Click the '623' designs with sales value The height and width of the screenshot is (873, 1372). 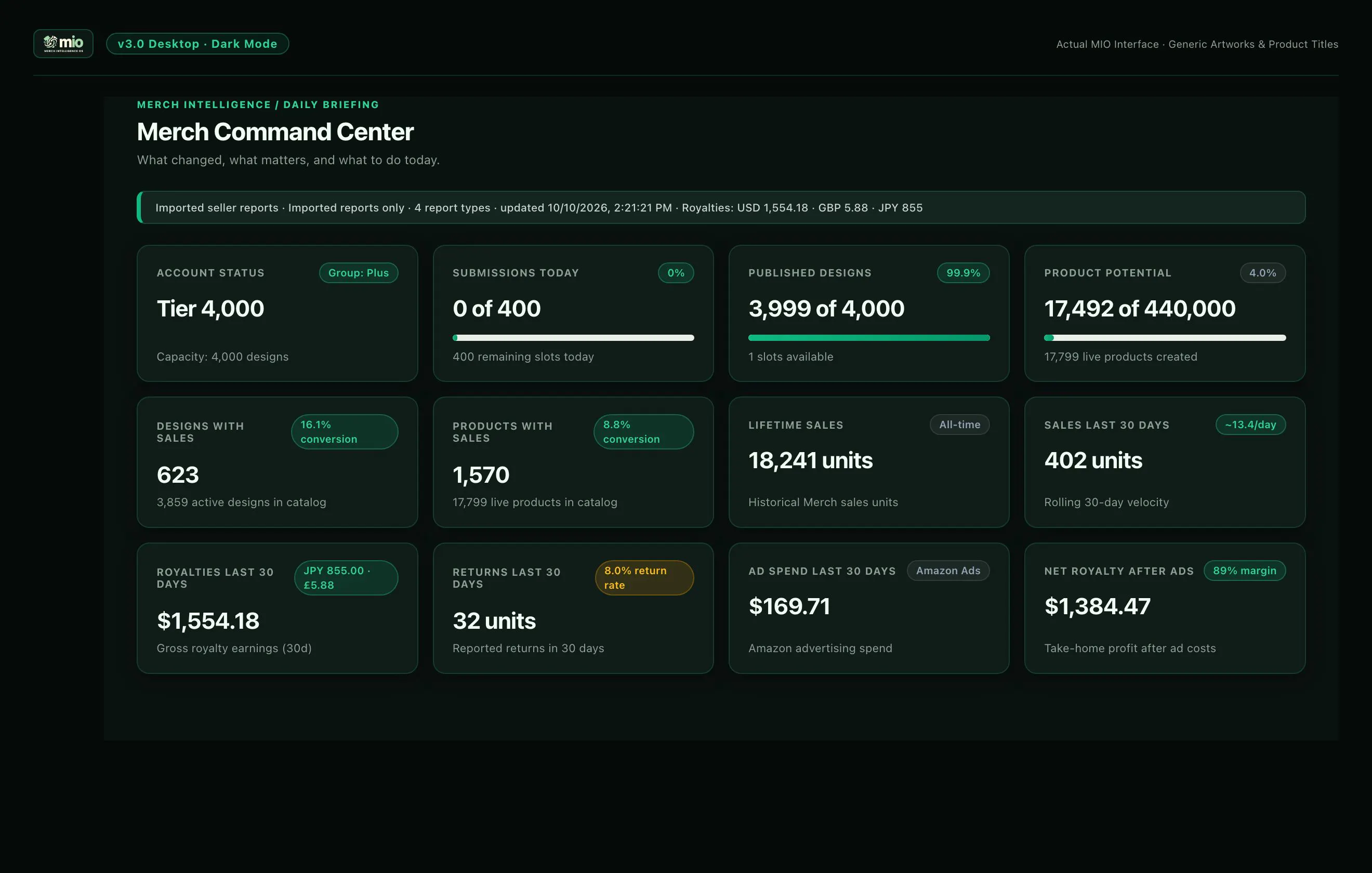click(x=178, y=474)
